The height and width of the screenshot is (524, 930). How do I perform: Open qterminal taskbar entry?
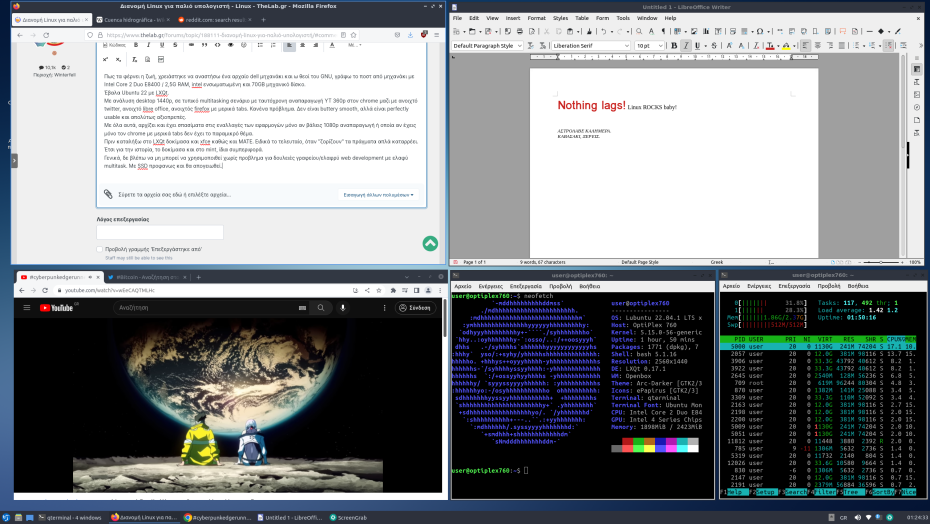pyautogui.click(x=70, y=517)
